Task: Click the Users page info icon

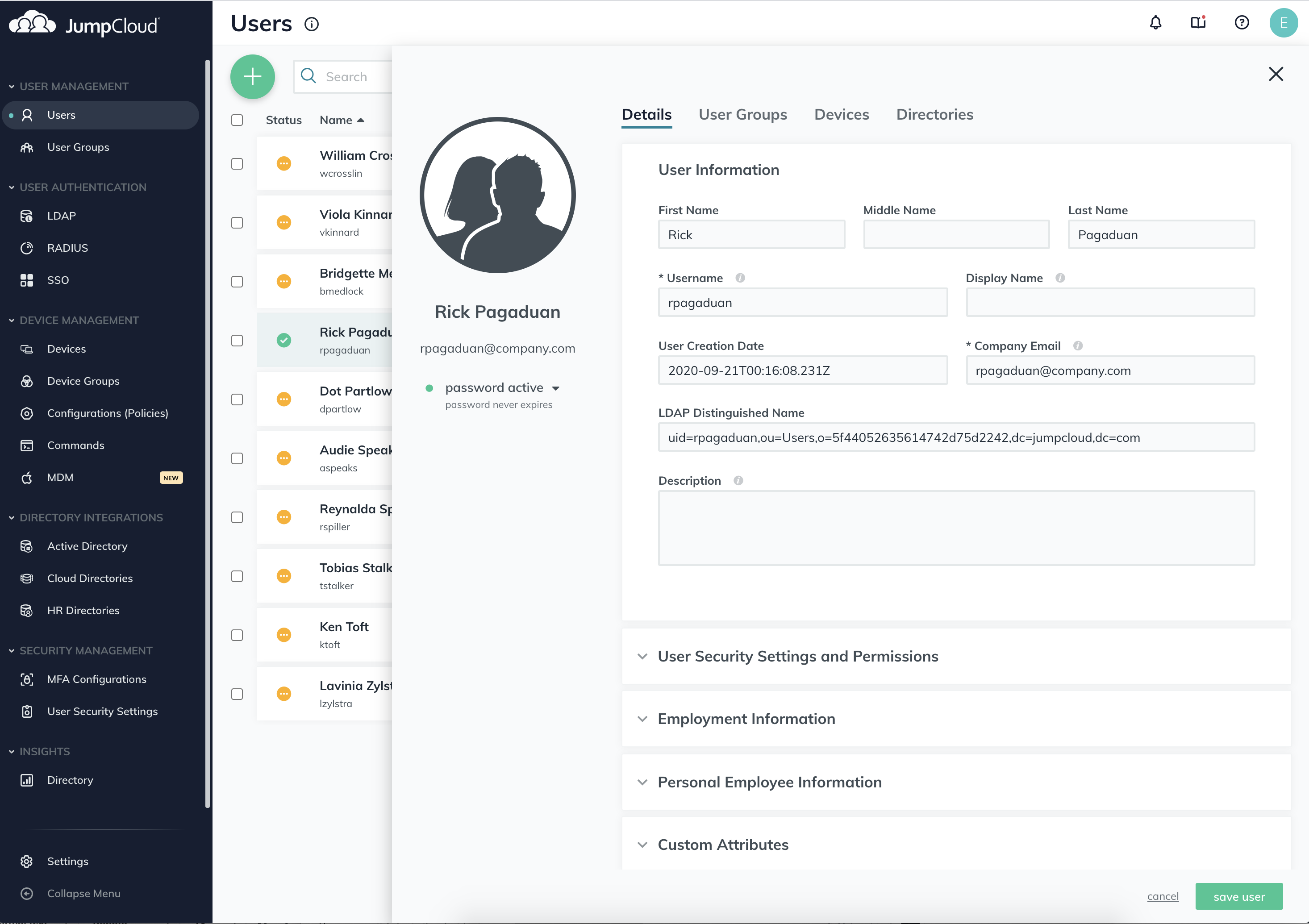Action: pyautogui.click(x=311, y=24)
